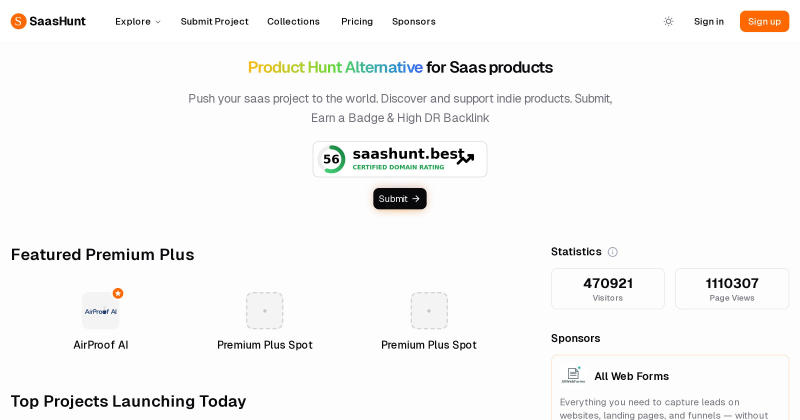The width and height of the screenshot is (800, 420).
Task: Select the first empty Premium Plus Spot placeholder
Action: 265,311
